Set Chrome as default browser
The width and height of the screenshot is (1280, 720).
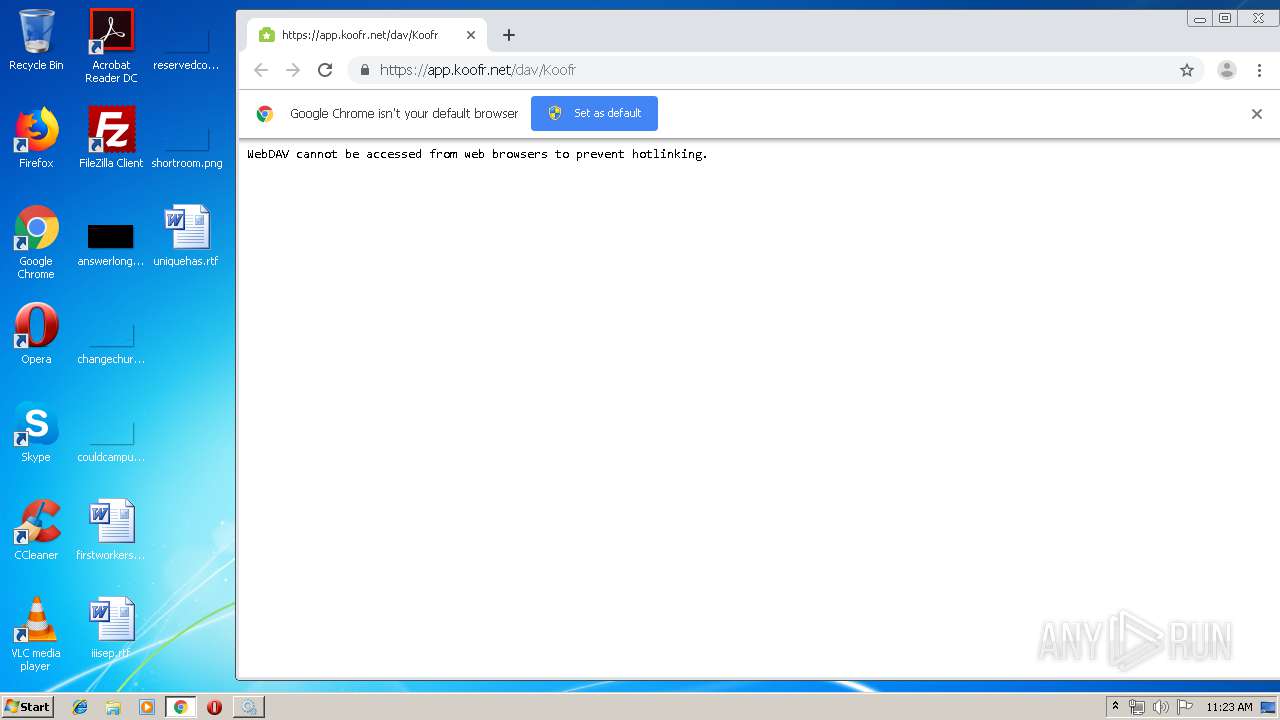tap(594, 113)
